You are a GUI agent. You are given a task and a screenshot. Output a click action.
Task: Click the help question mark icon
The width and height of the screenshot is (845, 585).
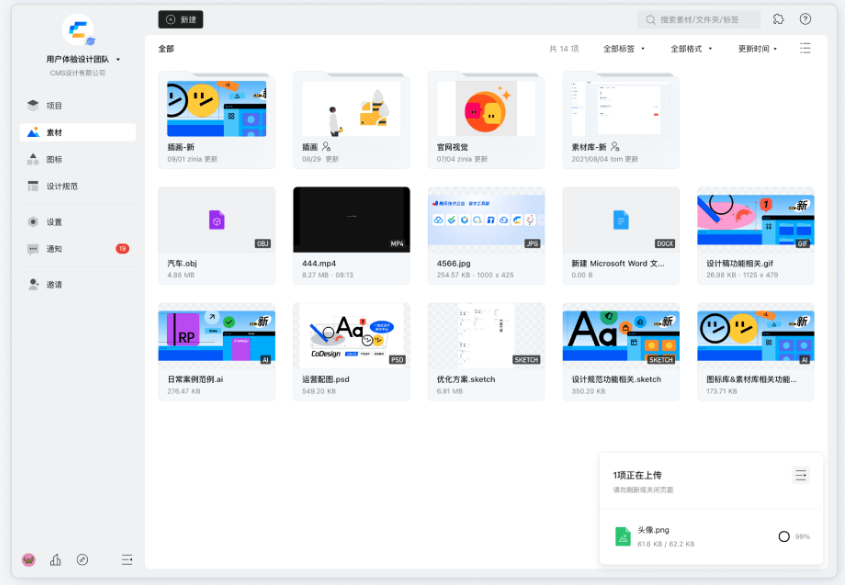pyautogui.click(x=805, y=19)
